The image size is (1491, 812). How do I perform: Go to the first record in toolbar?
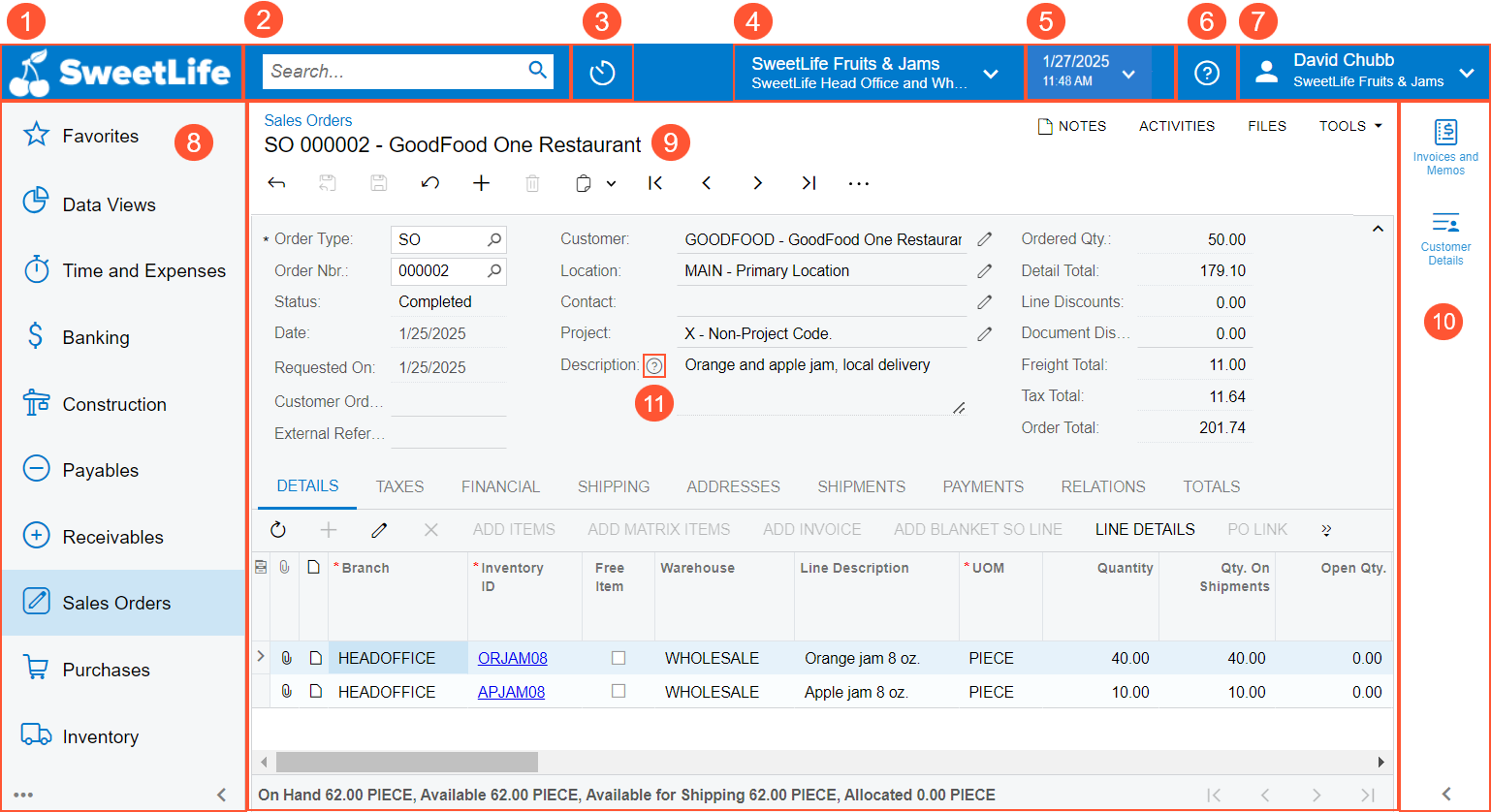tap(655, 183)
